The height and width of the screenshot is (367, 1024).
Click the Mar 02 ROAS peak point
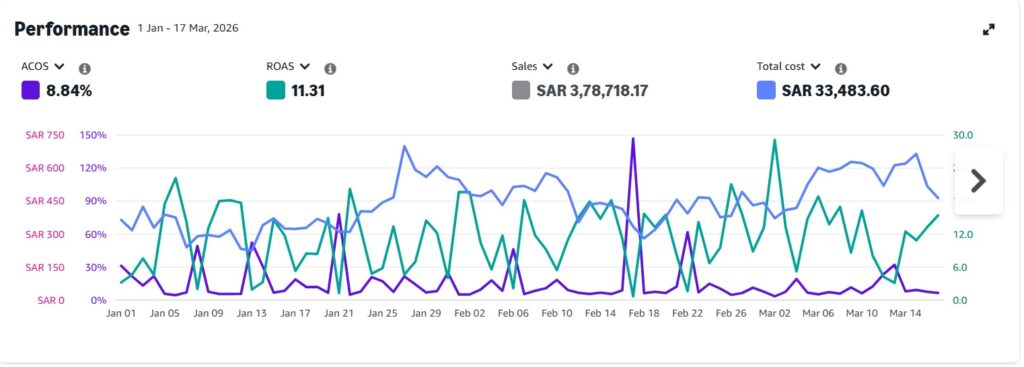tap(775, 140)
